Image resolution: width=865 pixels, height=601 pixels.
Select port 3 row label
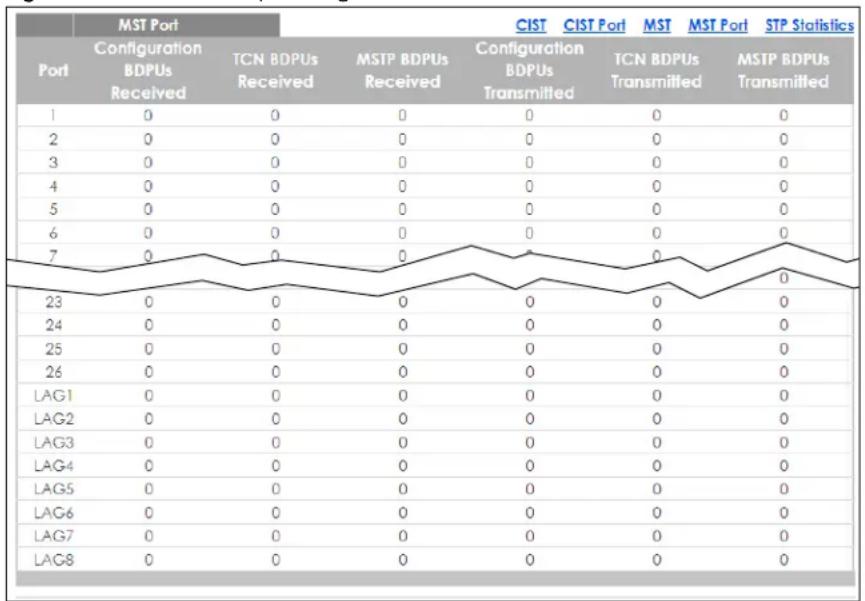[x=53, y=162]
